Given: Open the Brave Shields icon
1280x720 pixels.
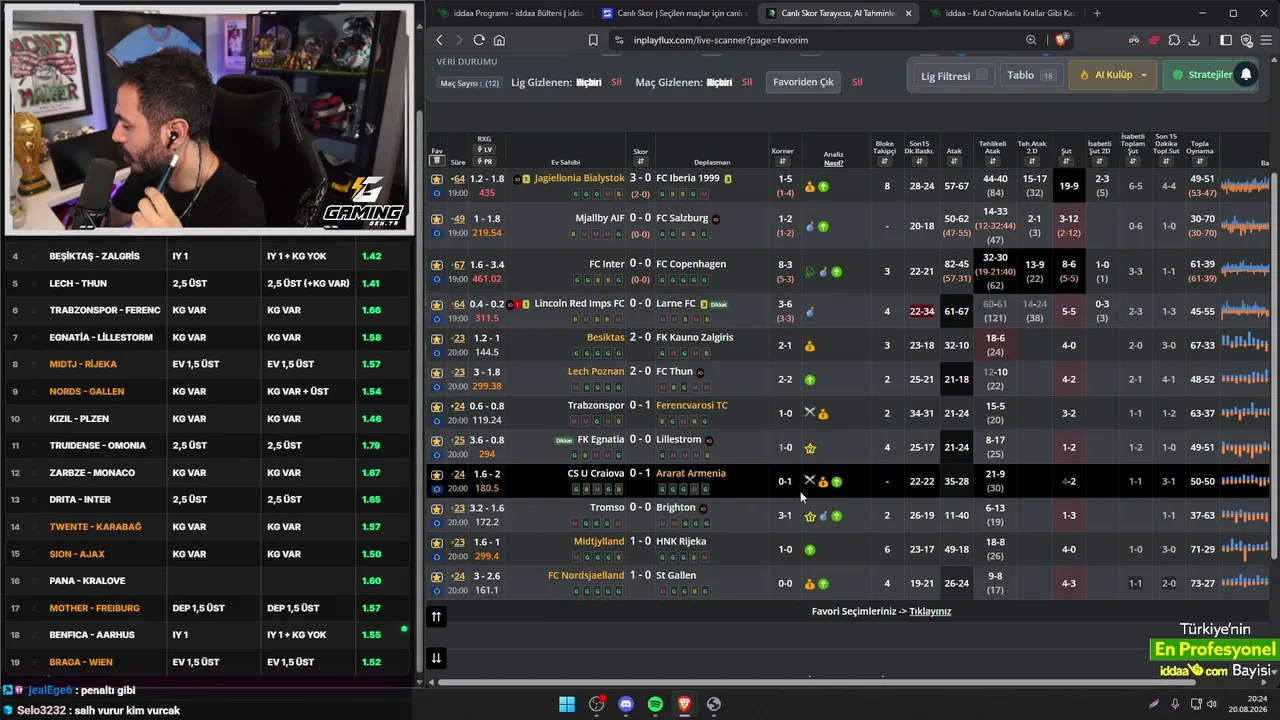Looking at the screenshot, I should [x=1061, y=40].
